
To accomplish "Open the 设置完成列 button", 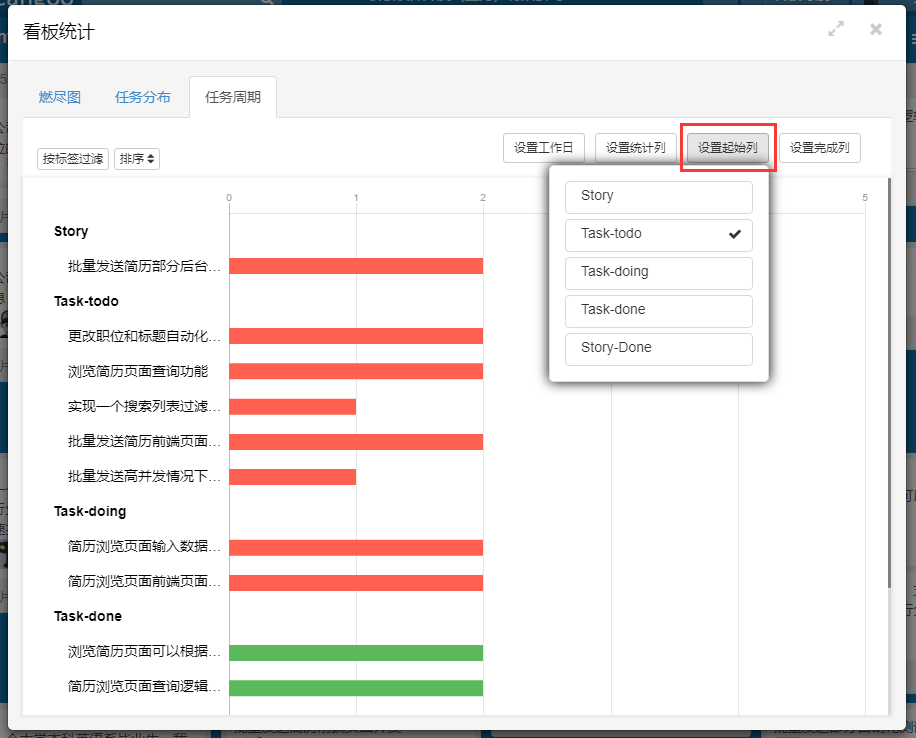I will [820, 148].
